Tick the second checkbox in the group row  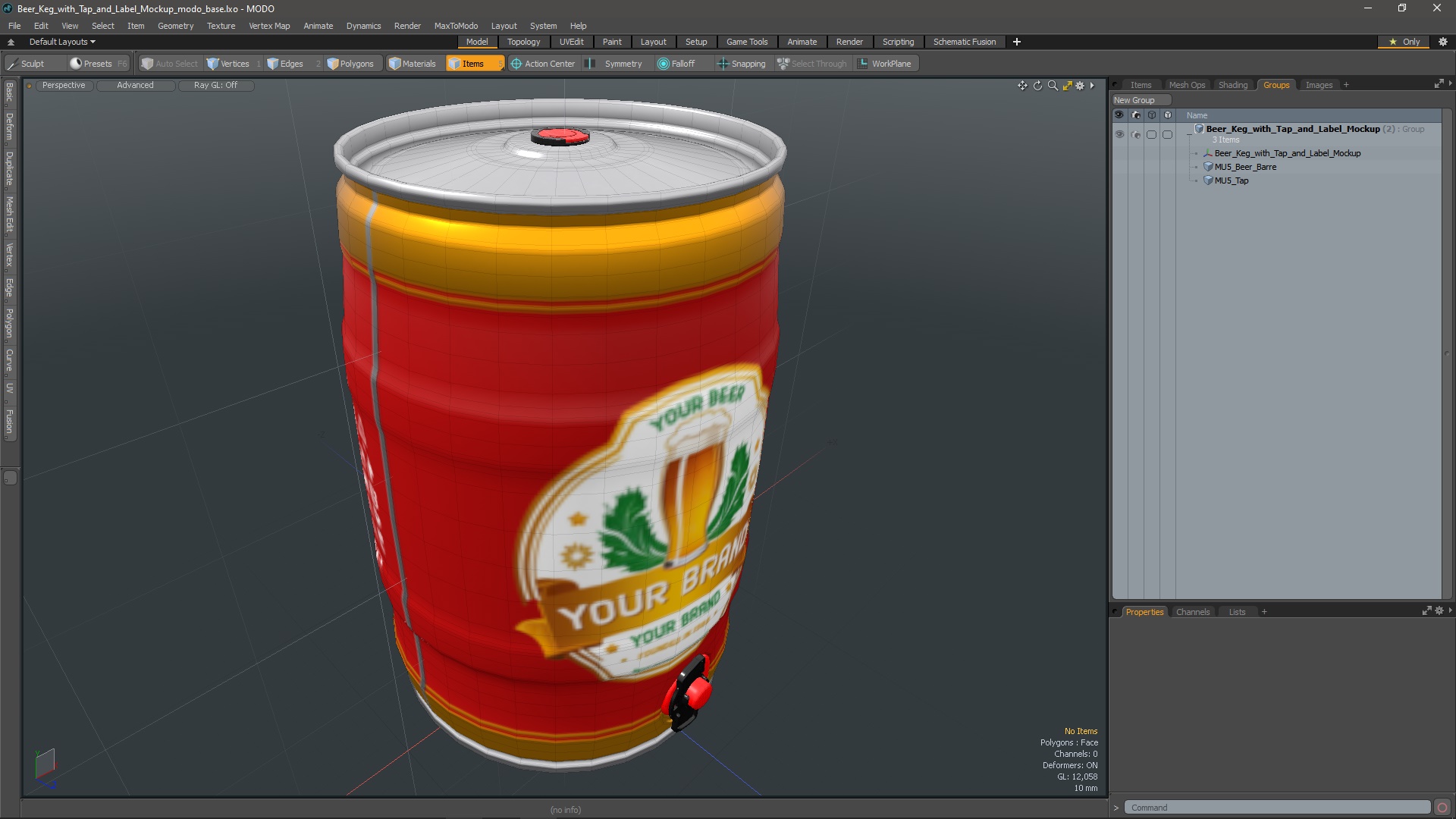(x=1167, y=134)
